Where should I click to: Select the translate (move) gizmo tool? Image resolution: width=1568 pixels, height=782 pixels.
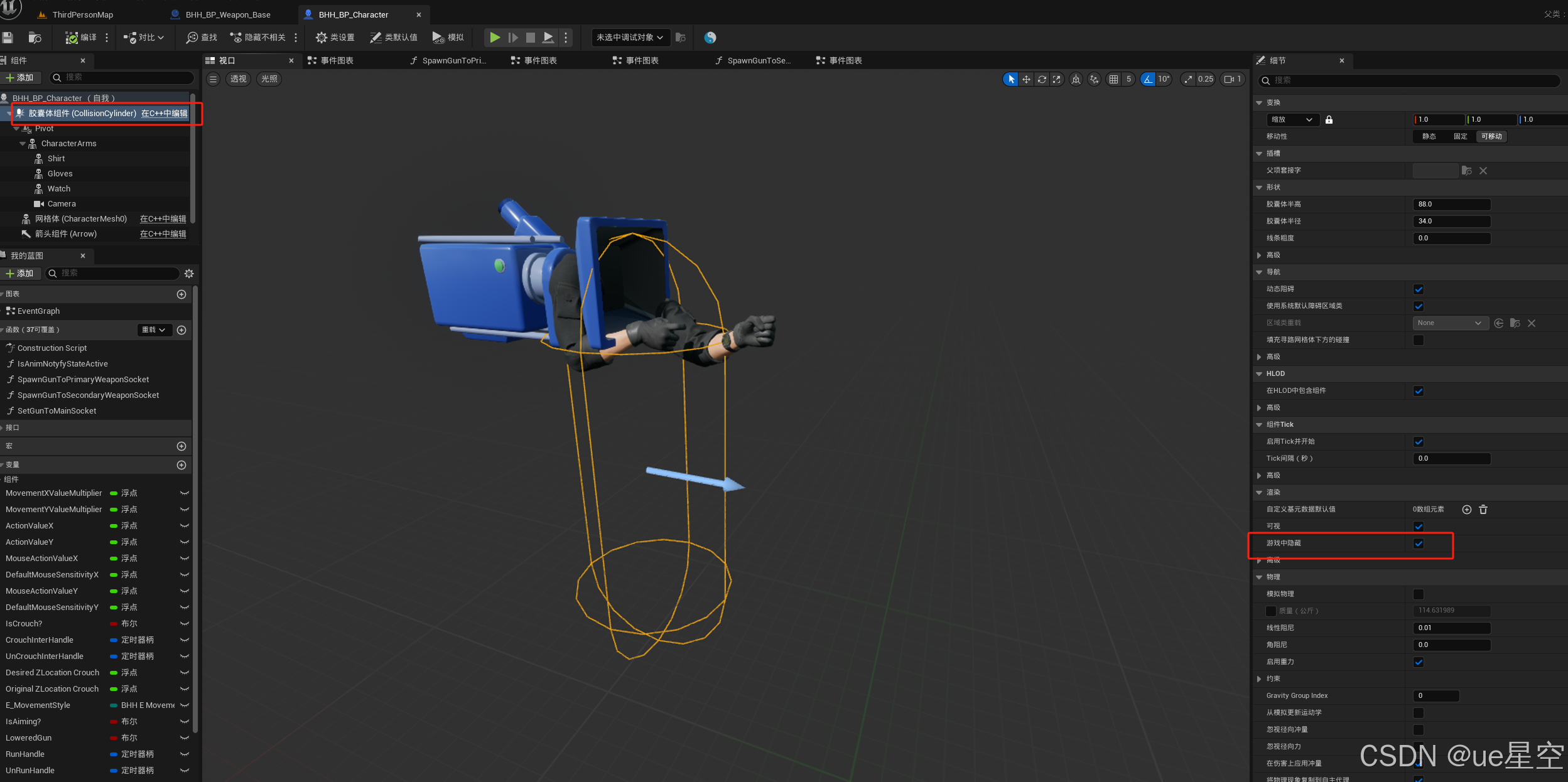1026,79
